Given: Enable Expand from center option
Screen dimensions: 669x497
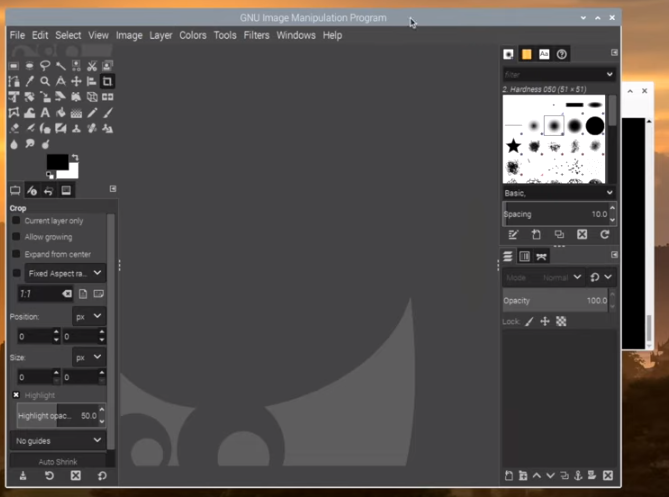Looking at the screenshot, I should pos(16,254).
